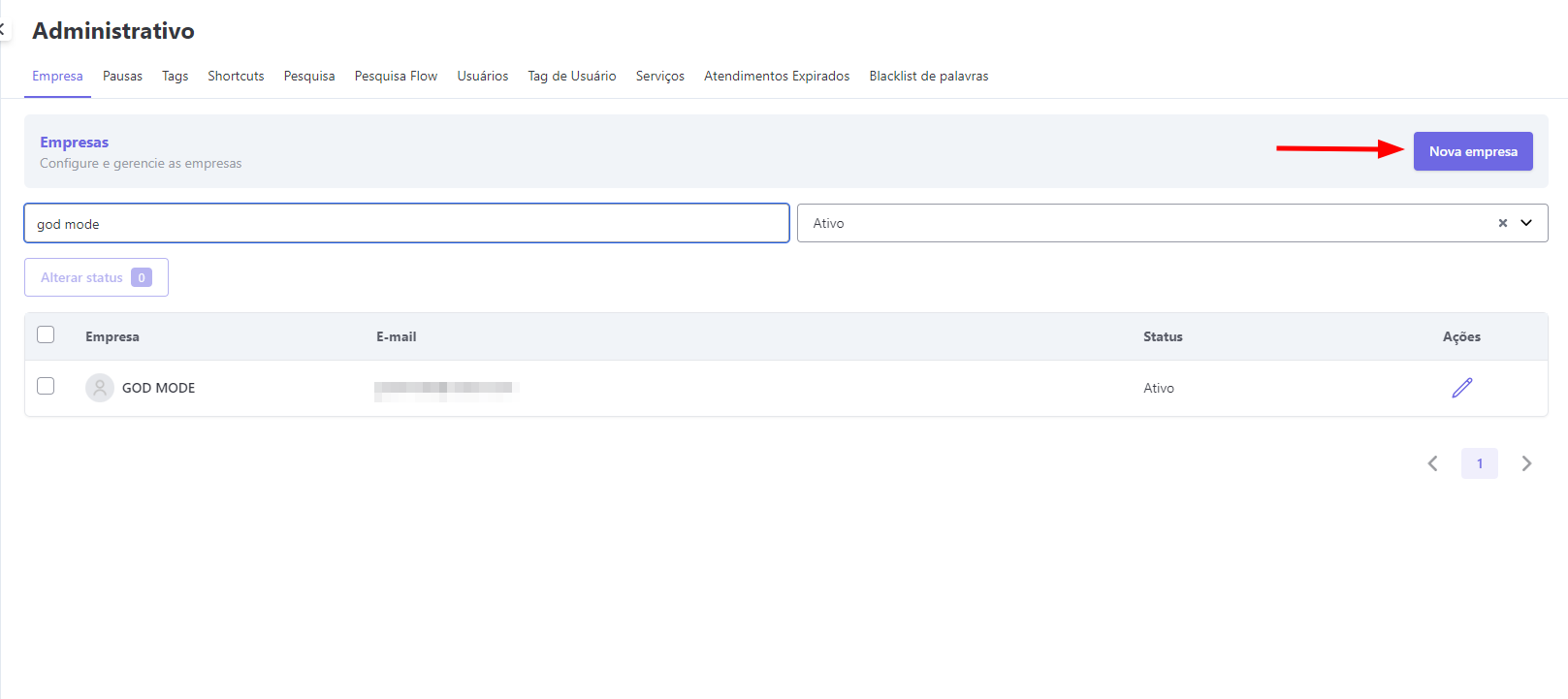Expand the Ativo status dropdown chevron

[1526, 223]
